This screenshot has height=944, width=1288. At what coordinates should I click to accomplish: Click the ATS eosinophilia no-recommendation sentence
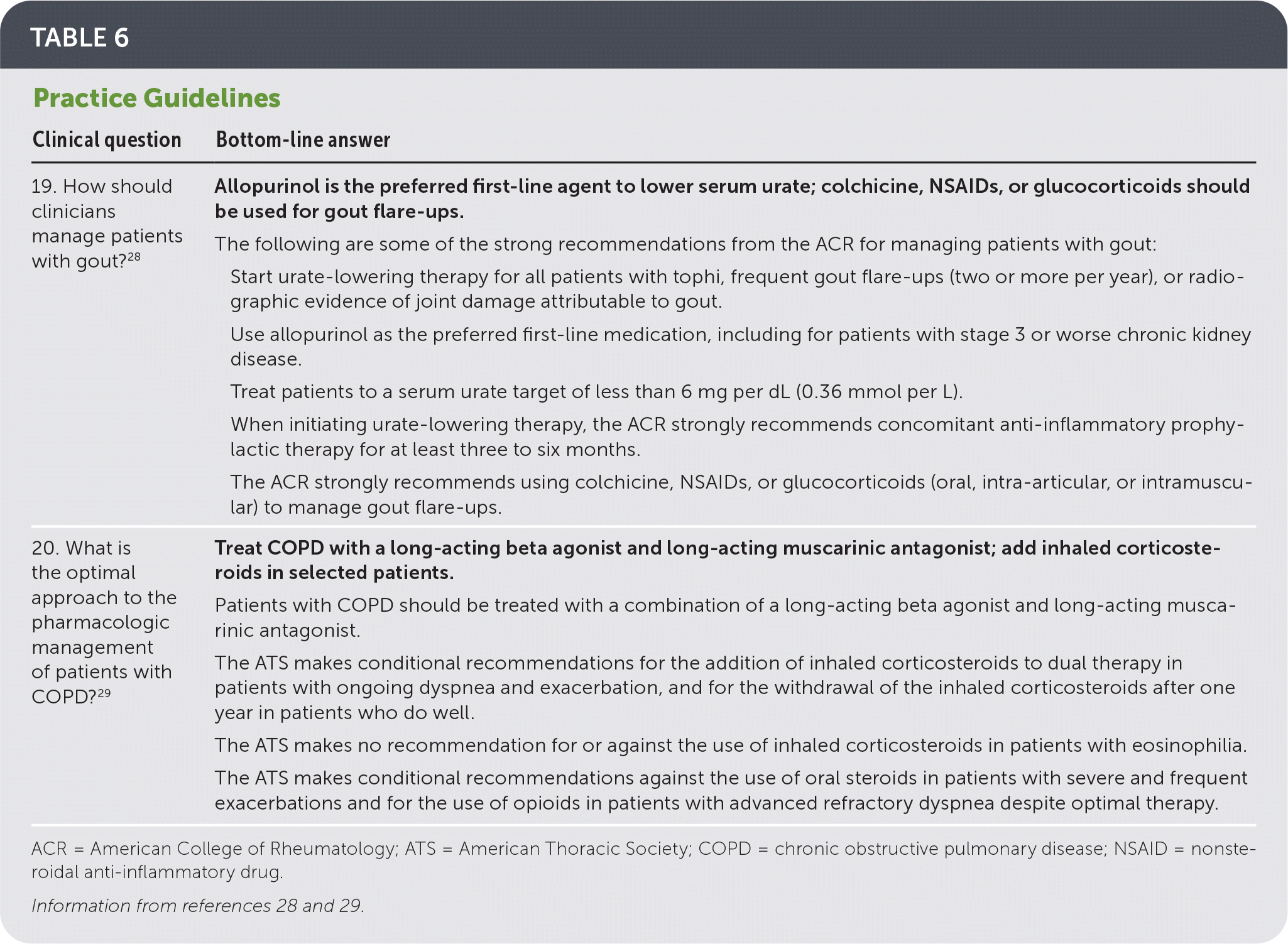tap(730, 745)
